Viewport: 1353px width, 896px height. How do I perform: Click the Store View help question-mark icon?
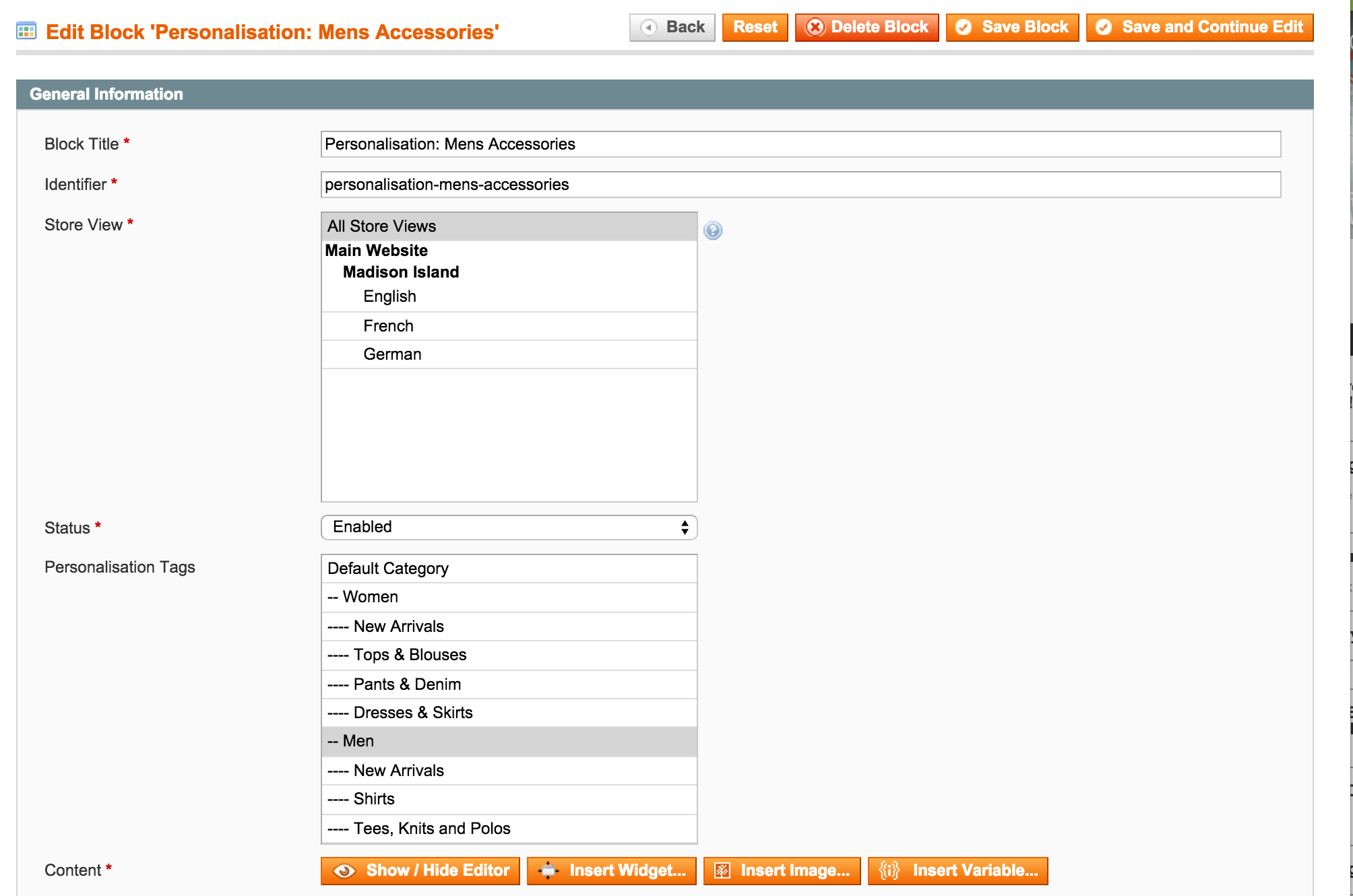(712, 230)
